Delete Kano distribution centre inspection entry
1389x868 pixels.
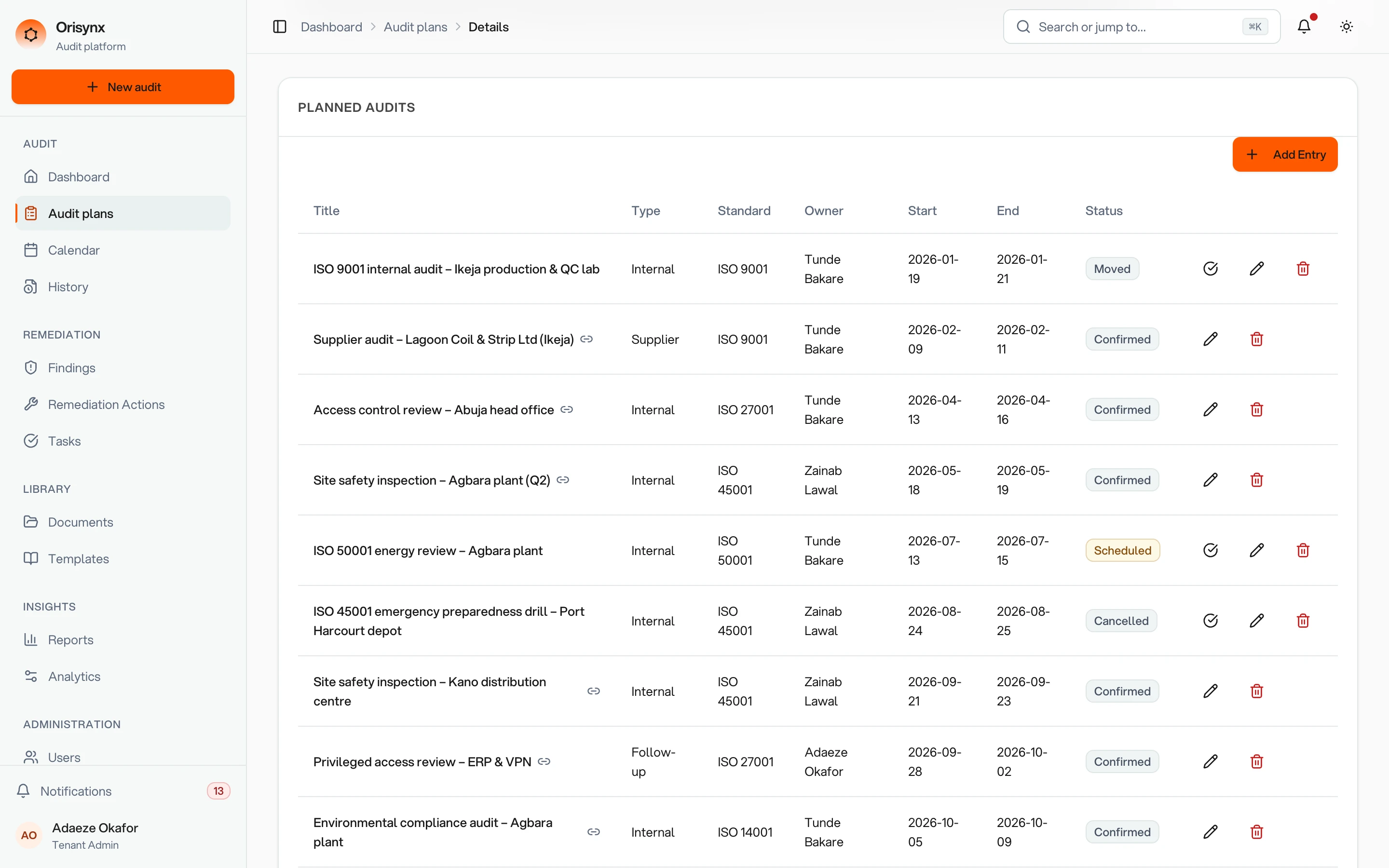pos(1257,691)
